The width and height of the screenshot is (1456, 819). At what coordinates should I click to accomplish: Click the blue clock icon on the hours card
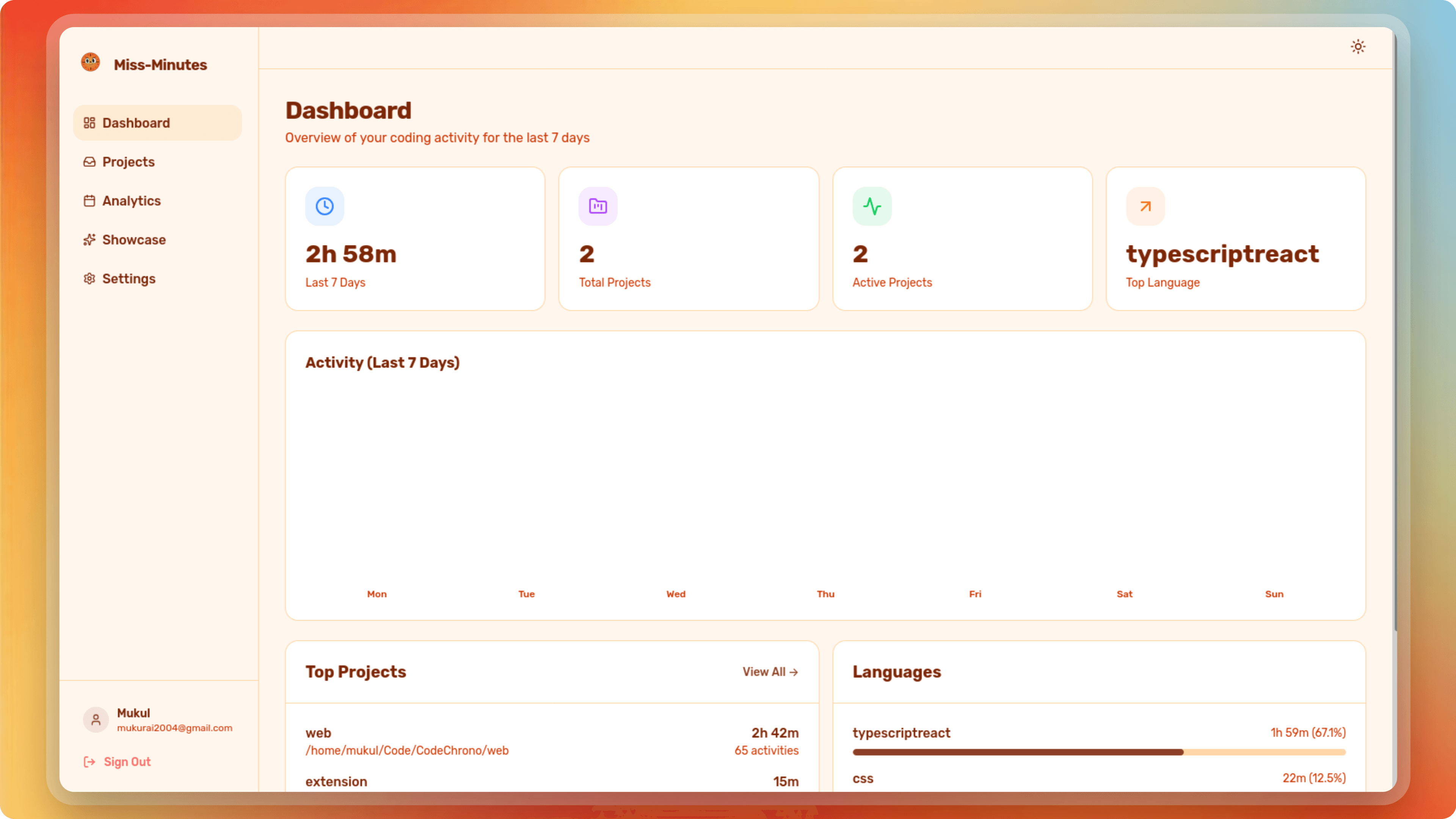(324, 206)
